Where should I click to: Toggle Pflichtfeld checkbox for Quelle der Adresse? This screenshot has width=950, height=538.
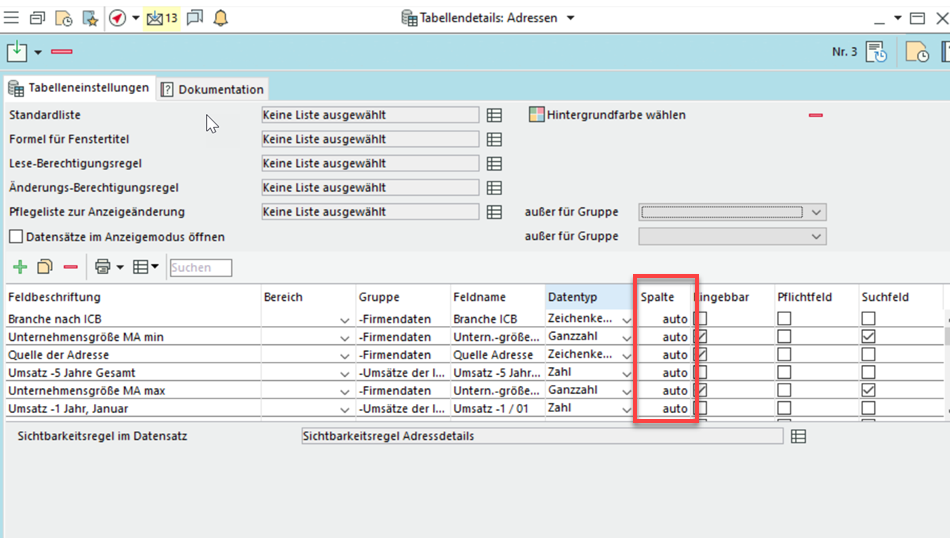click(x=784, y=355)
